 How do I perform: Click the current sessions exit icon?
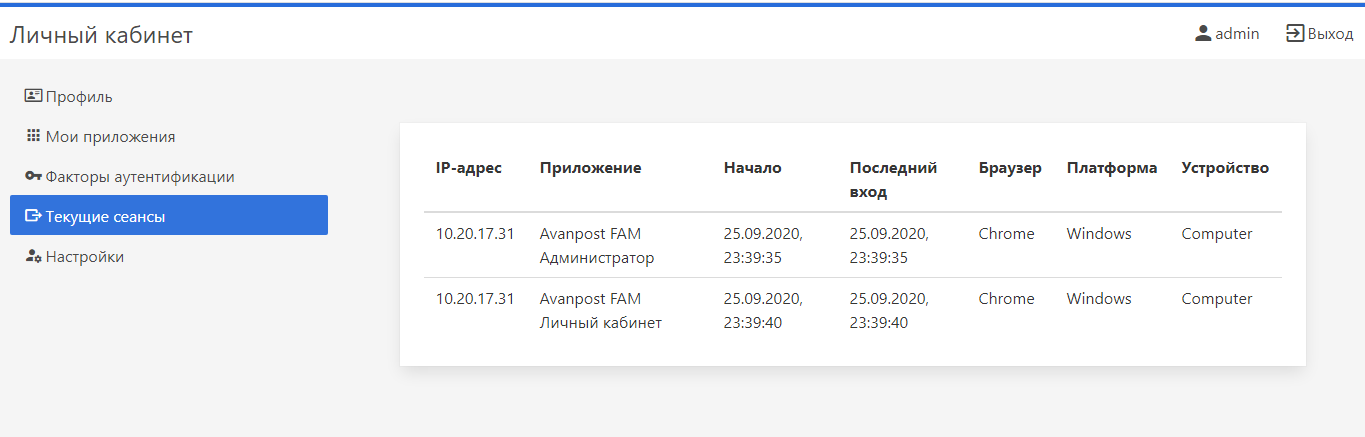33,216
